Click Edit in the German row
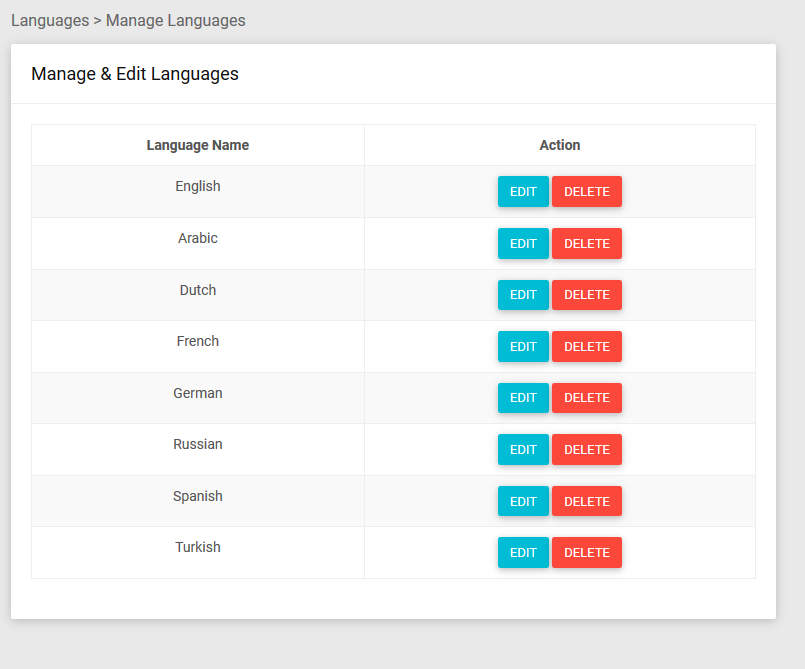 (523, 398)
